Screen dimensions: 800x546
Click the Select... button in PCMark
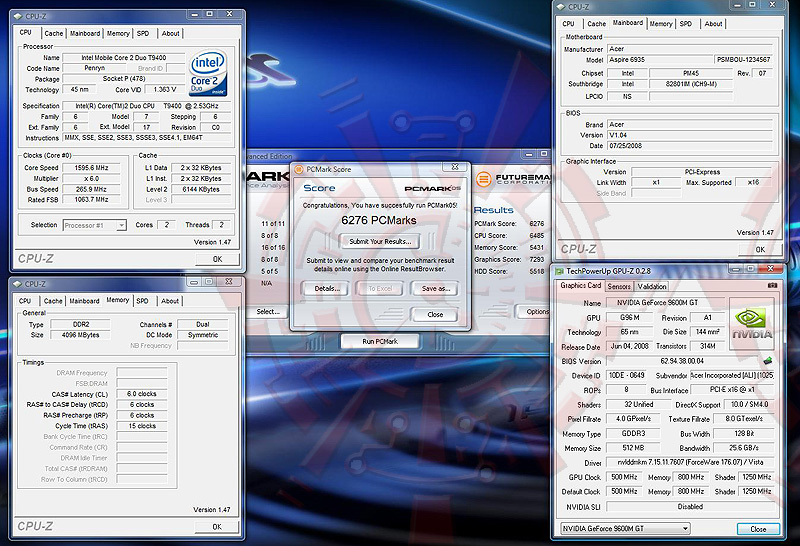coord(267,311)
